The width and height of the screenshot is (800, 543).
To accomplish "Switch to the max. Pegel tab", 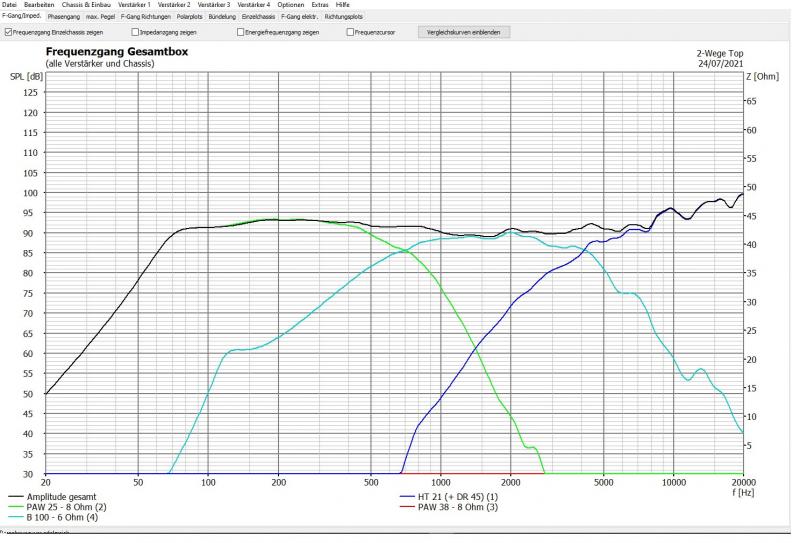I will click(101, 17).
